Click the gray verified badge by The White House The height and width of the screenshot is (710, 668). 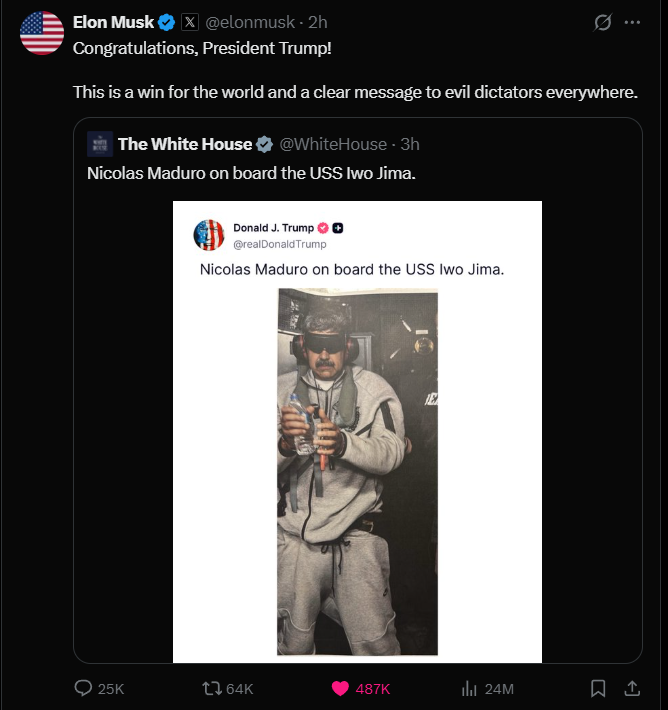coord(264,144)
